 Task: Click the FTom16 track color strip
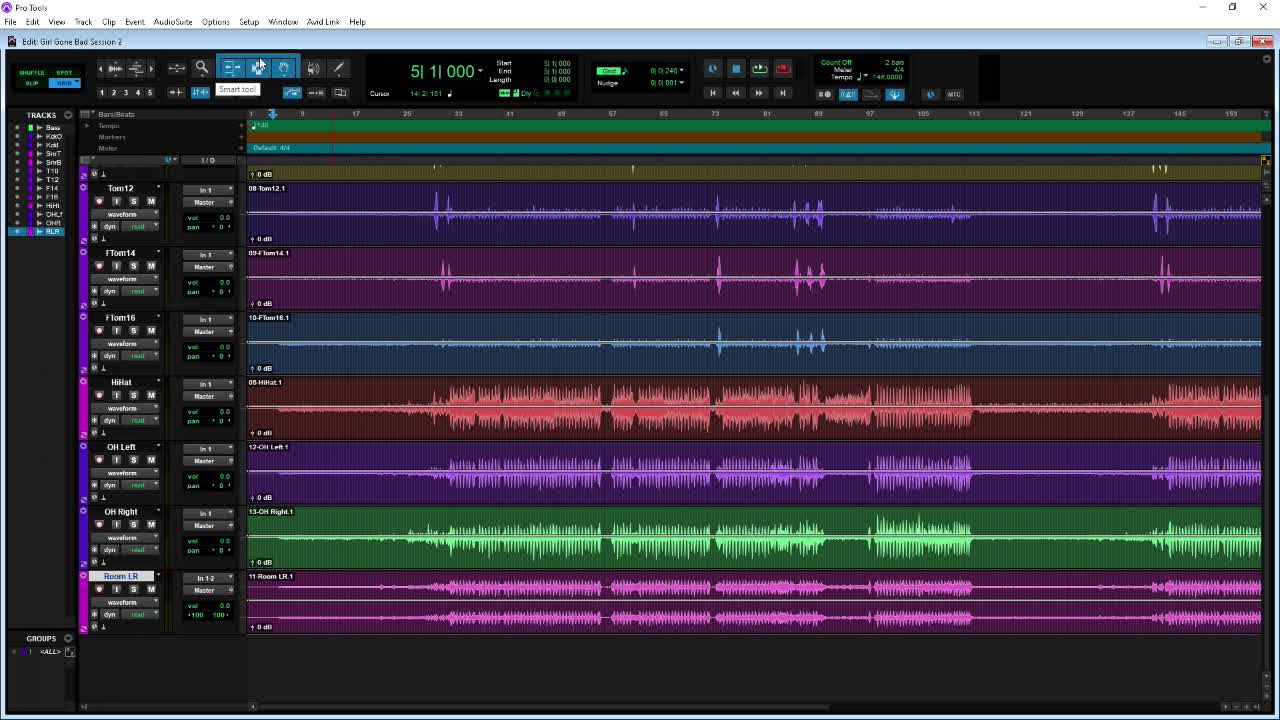[83, 342]
